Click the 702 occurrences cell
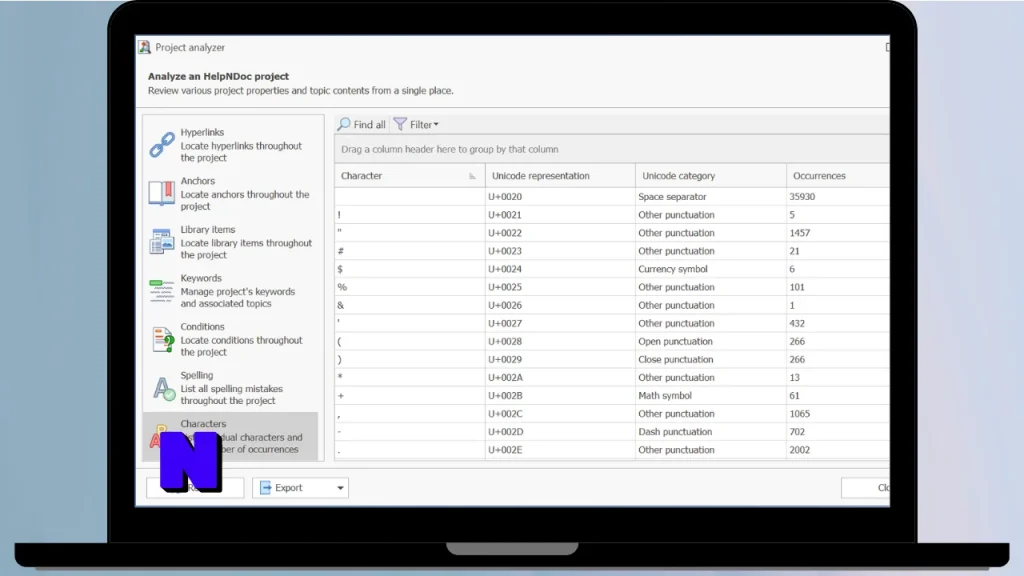 tap(838, 432)
